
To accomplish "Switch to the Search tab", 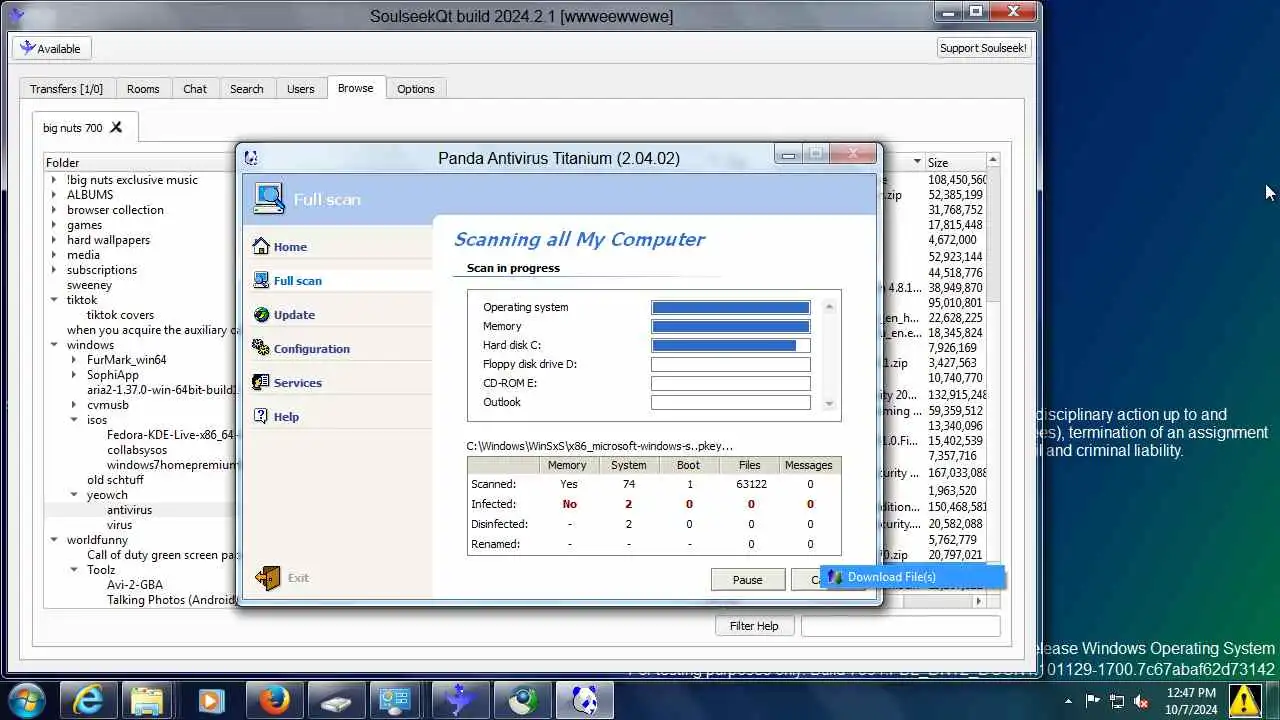I will 247,89.
